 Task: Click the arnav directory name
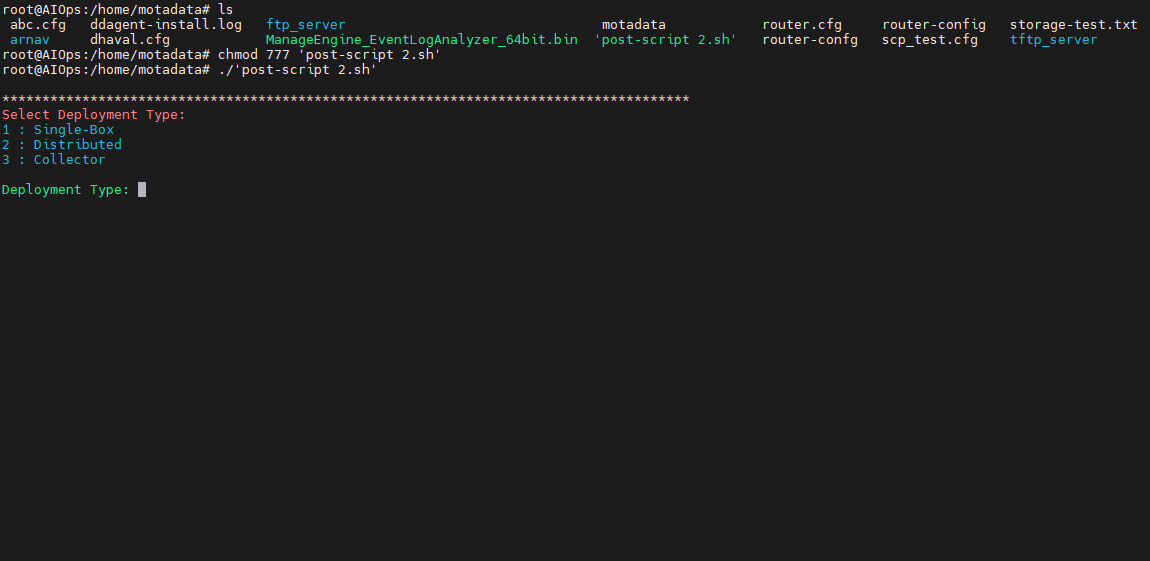(x=30, y=40)
